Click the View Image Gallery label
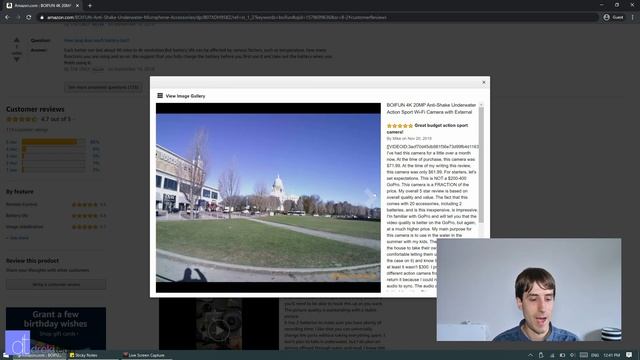 (185, 96)
